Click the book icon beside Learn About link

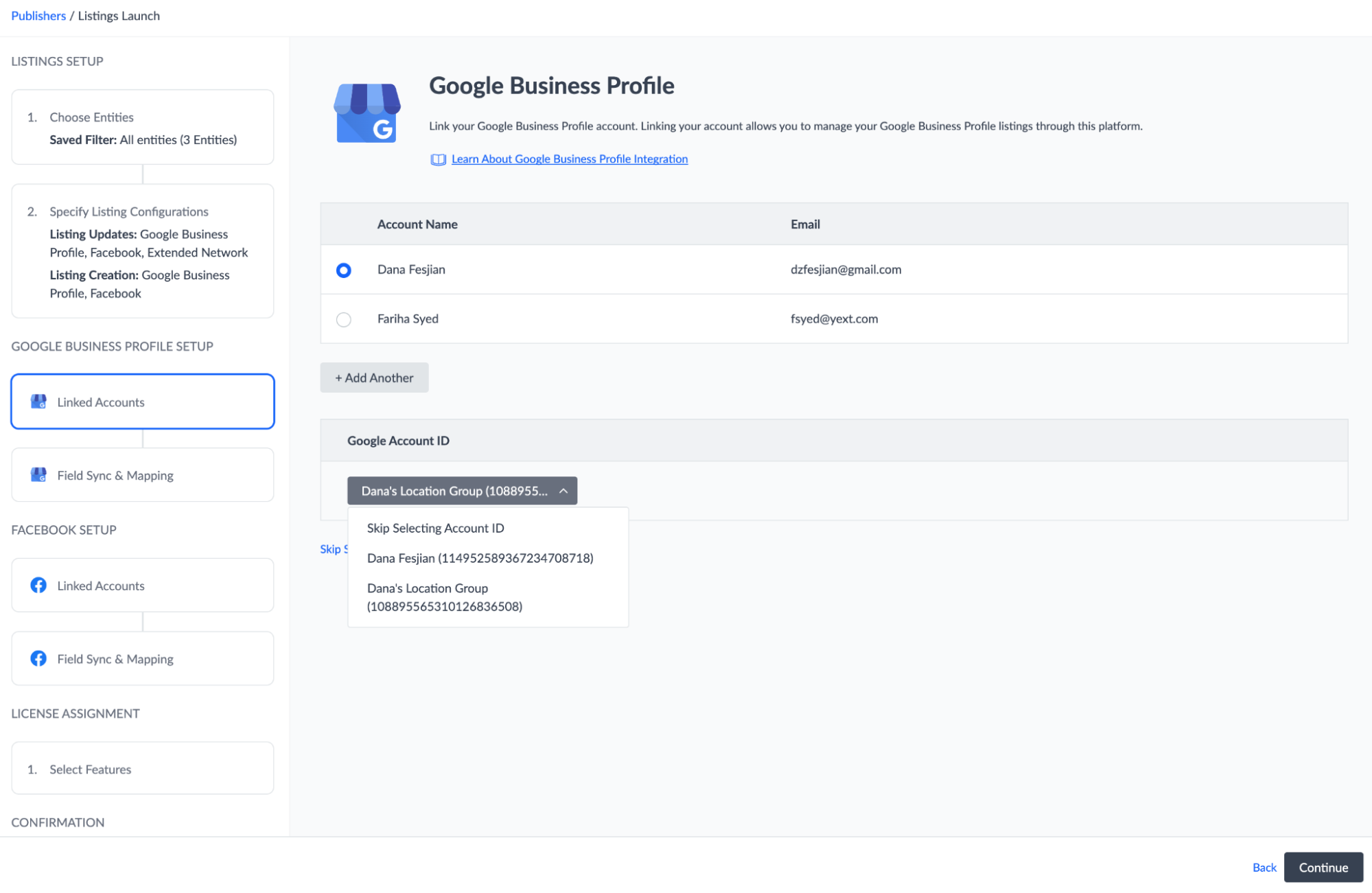coord(438,159)
